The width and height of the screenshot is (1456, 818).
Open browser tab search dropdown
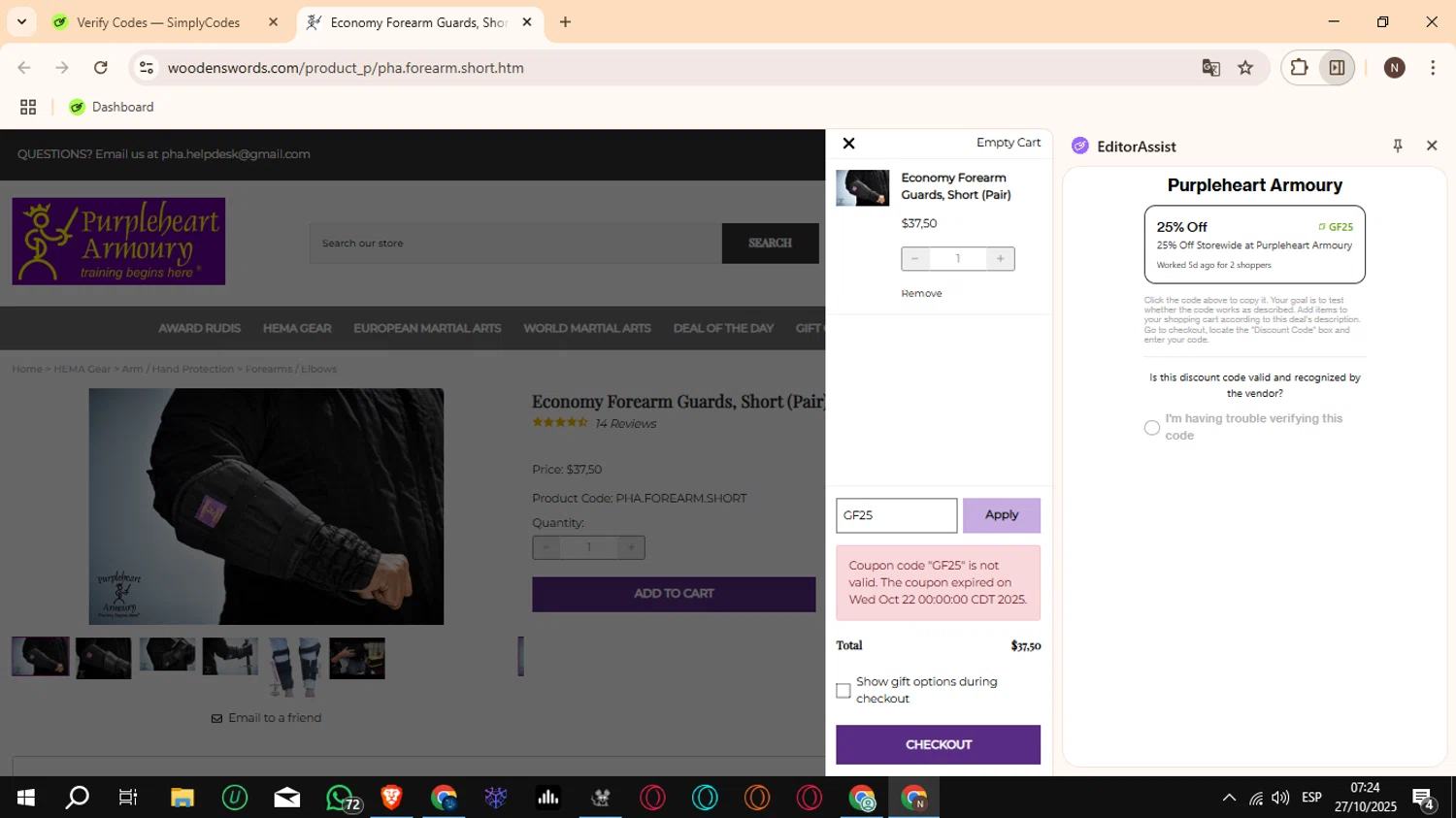click(x=21, y=21)
